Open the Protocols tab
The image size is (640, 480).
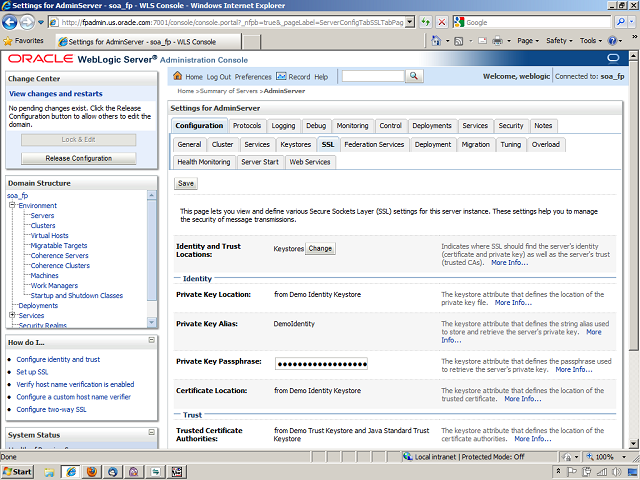(x=247, y=126)
